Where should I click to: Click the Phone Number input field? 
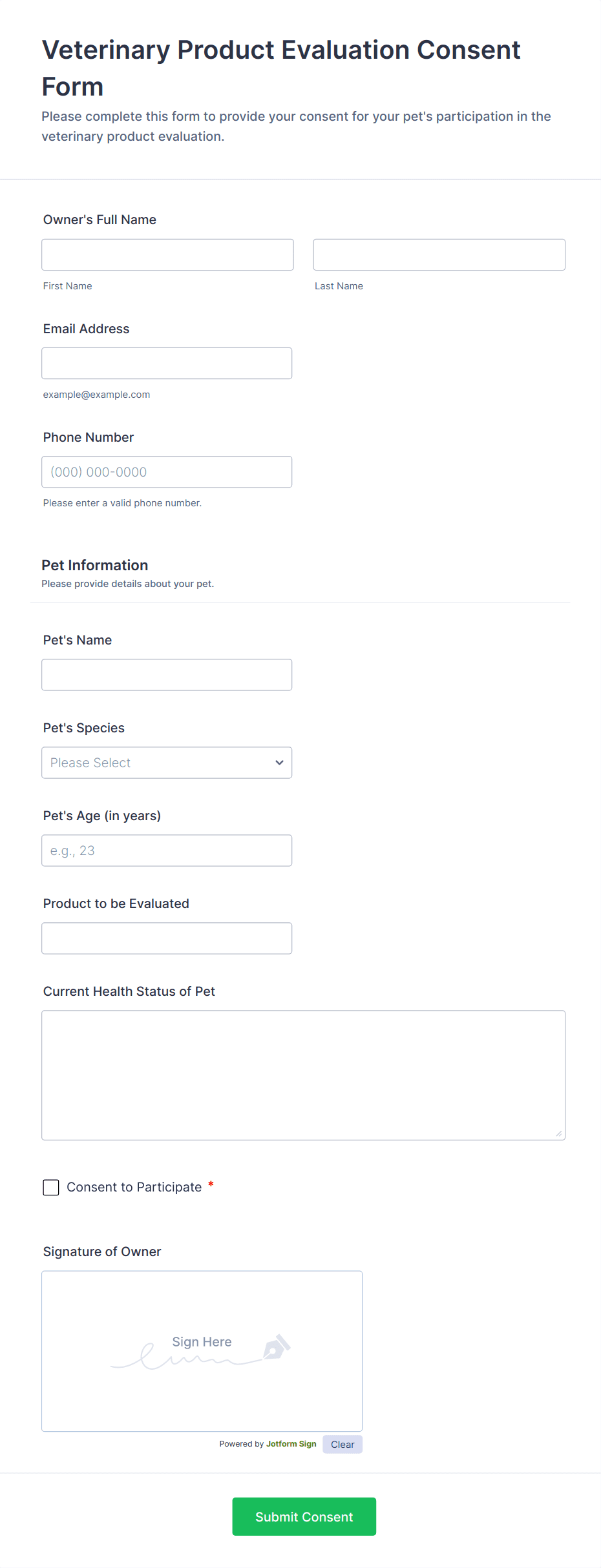[x=167, y=471]
